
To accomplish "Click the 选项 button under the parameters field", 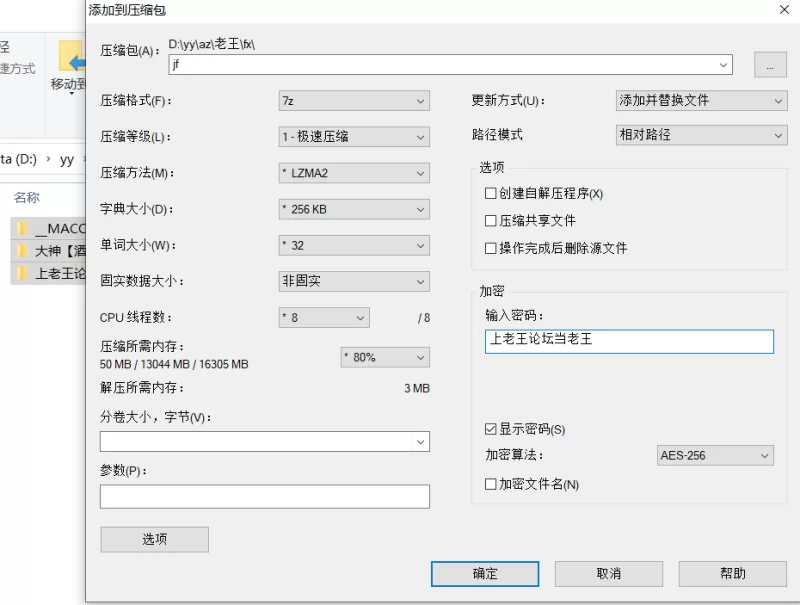I will click(x=155, y=539).
